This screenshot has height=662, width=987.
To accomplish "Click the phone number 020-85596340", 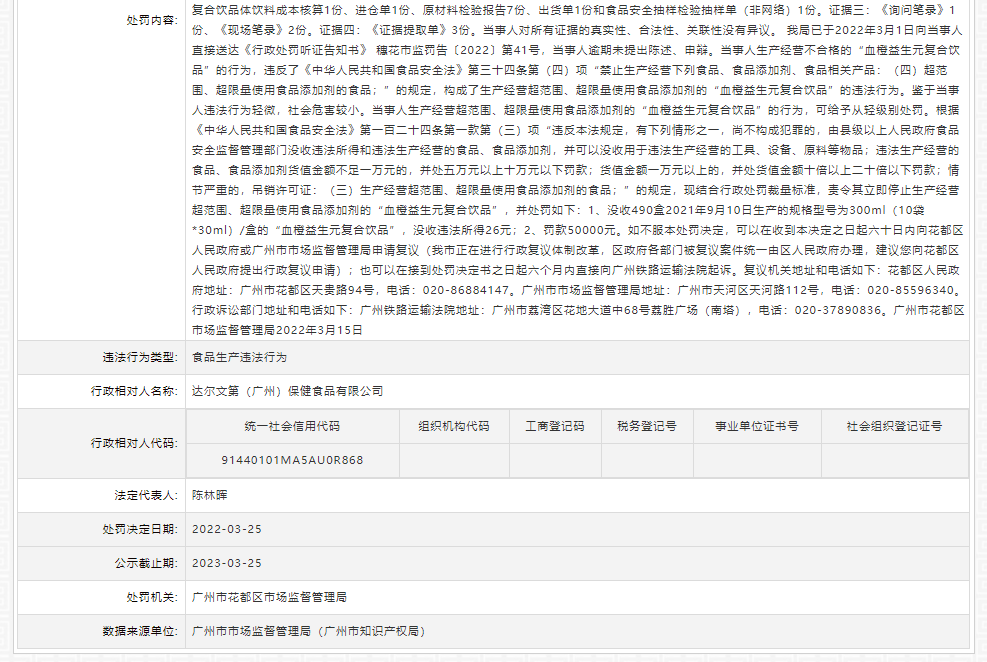I will pos(911,290).
